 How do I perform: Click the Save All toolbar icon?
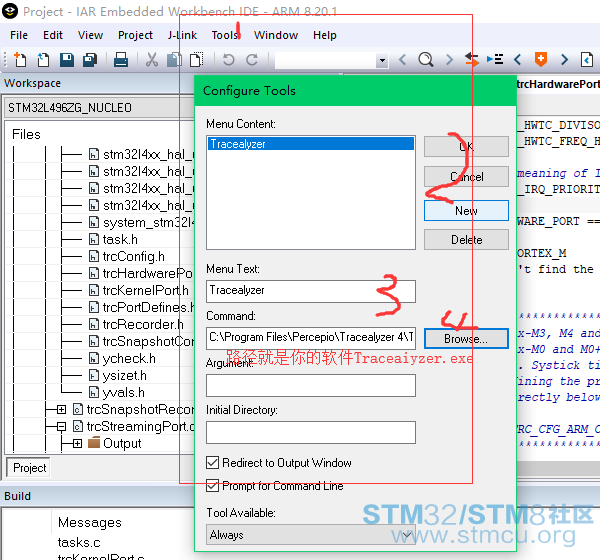[x=90, y=60]
